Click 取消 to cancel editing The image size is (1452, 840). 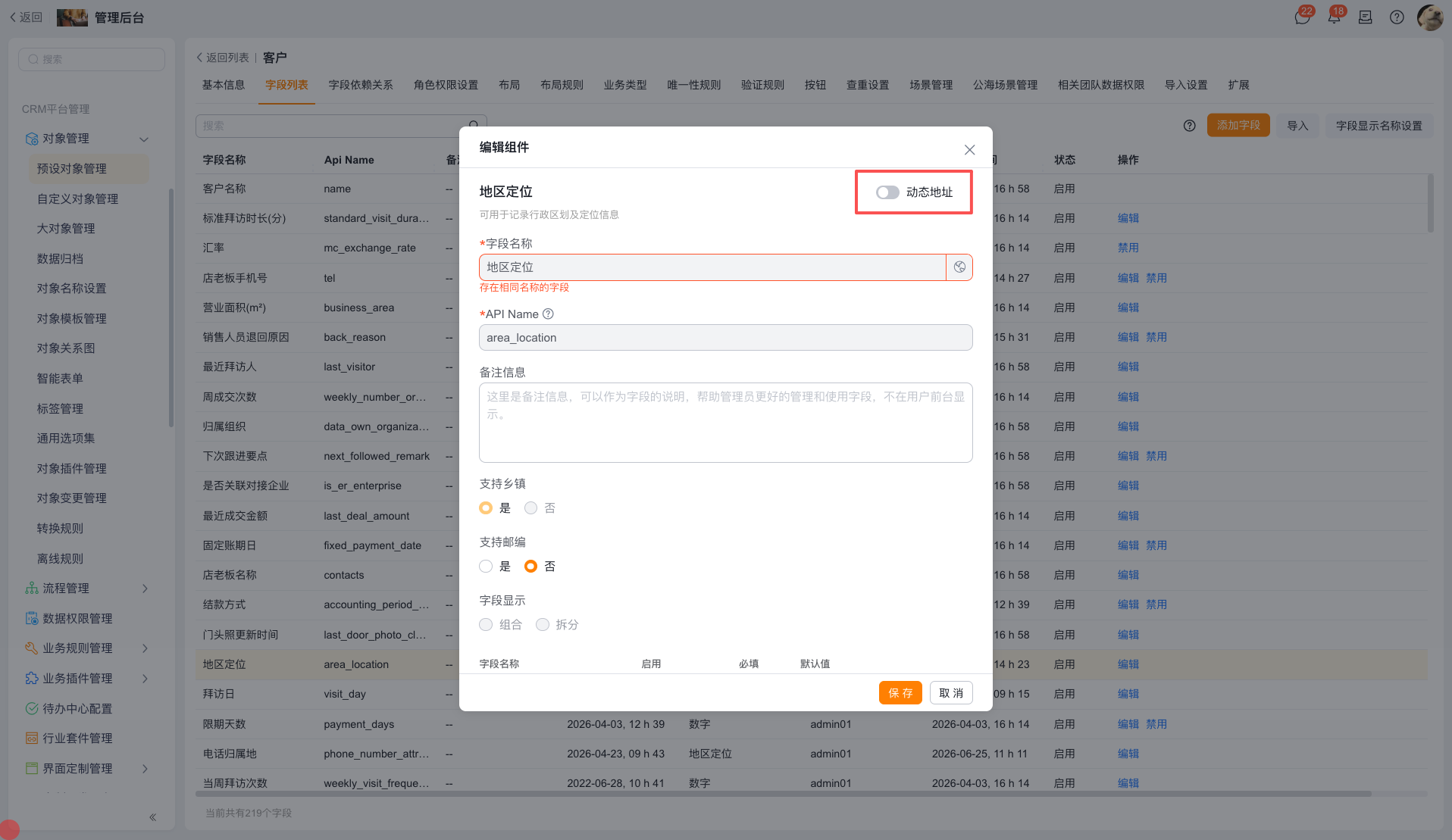point(951,693)
